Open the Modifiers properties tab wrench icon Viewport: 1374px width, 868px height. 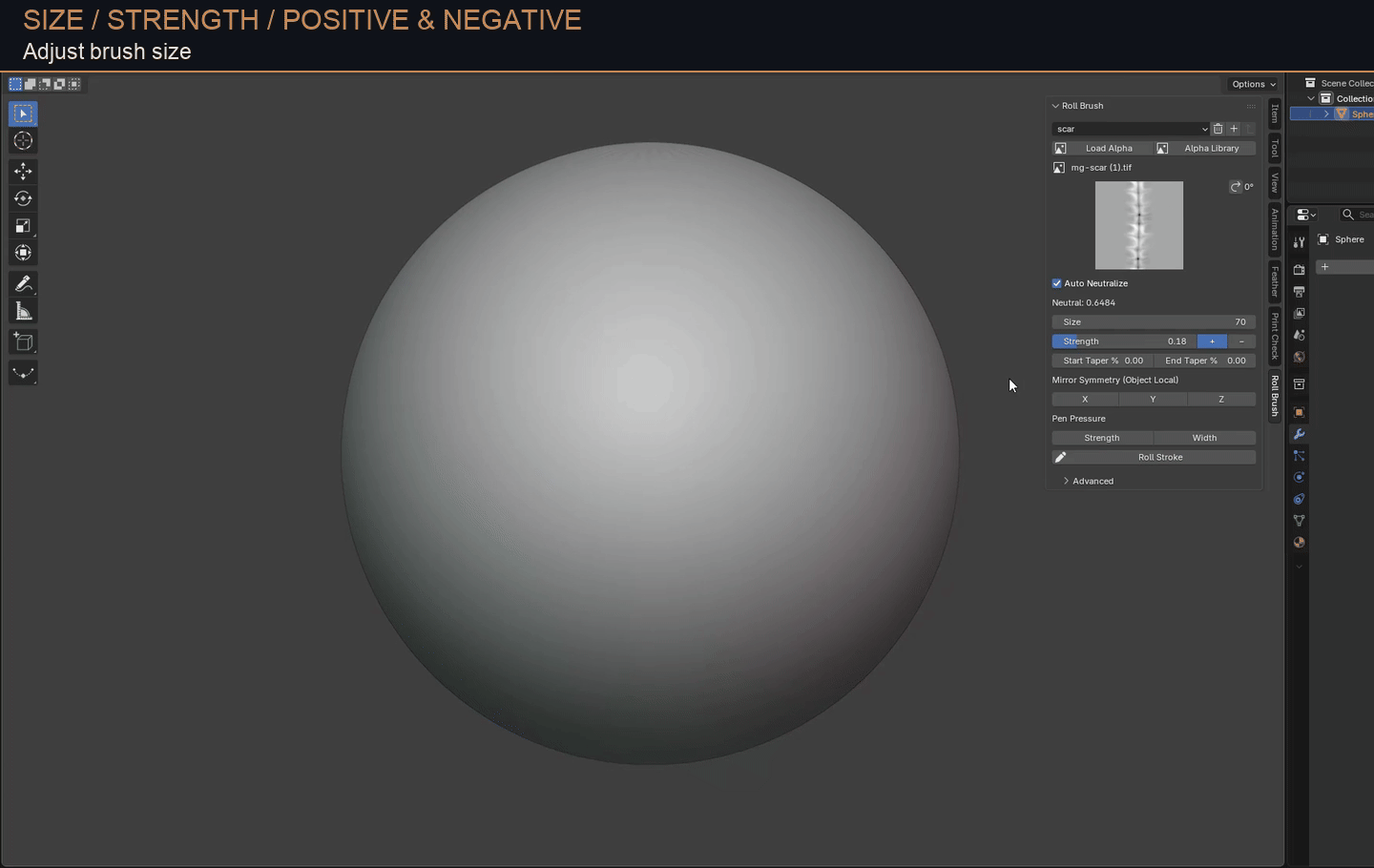(1299, 434)
